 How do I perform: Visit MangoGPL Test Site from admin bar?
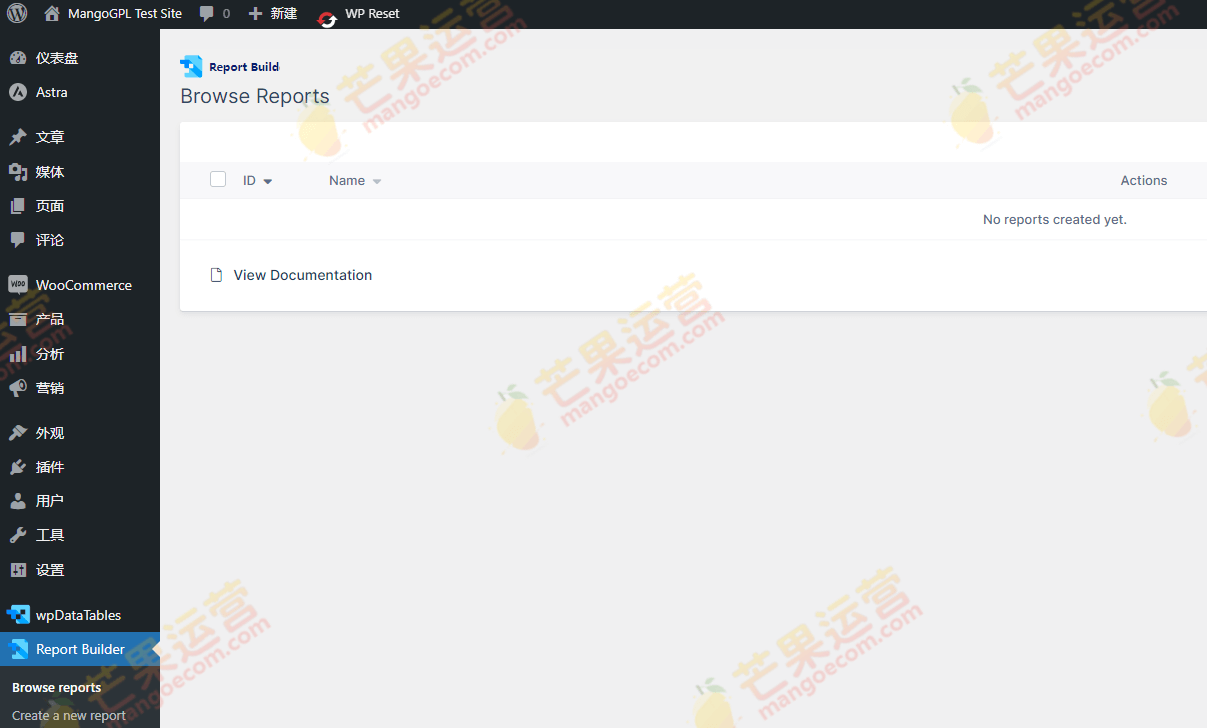pyautogui.click(x=111, y=14)
